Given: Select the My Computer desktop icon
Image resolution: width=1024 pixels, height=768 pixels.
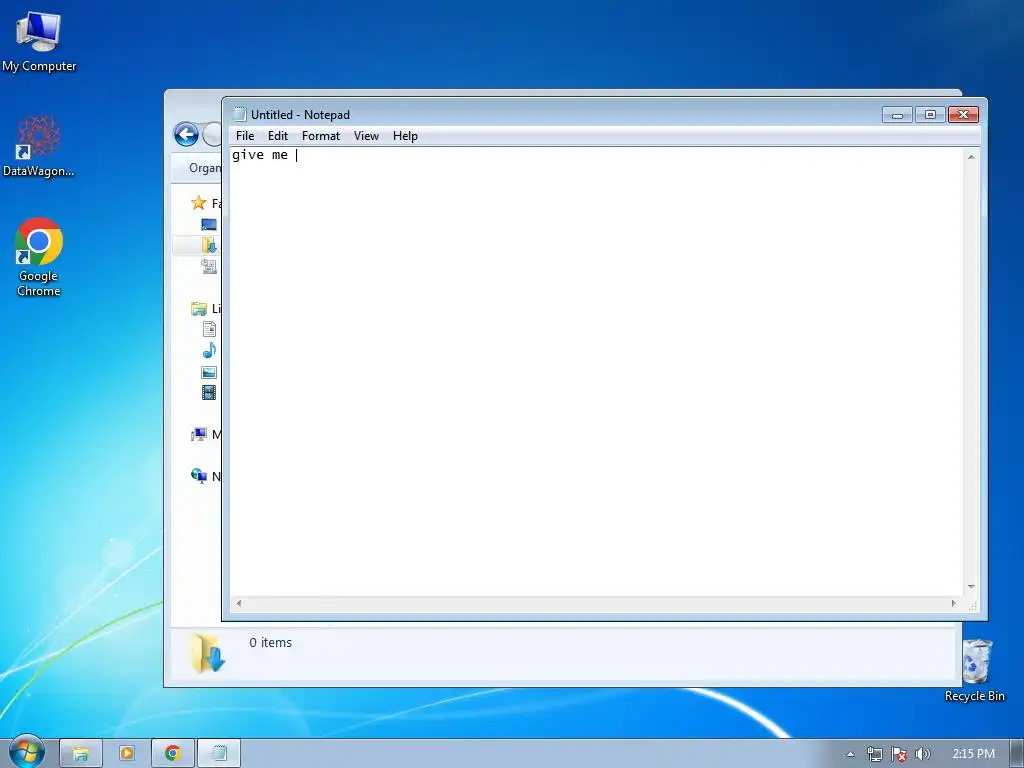Looking at the screenshot, I should [39, 41].
